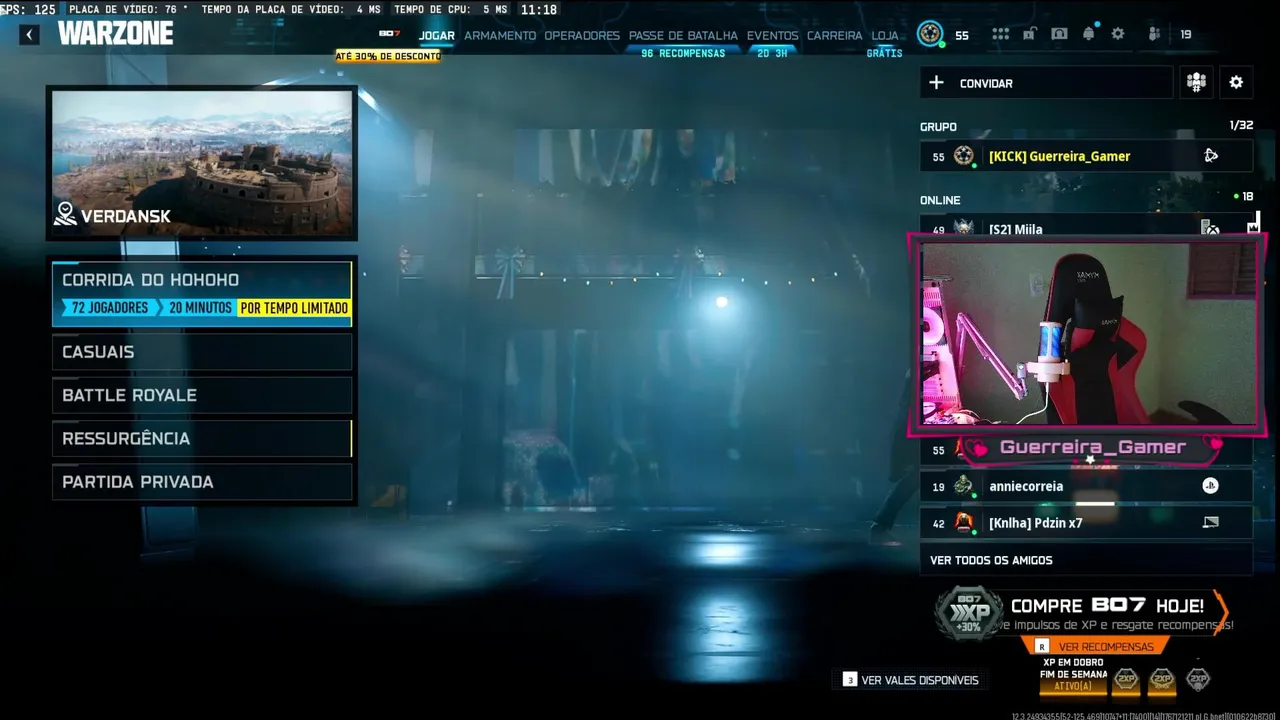Click VER RECOMPENSAS button
Screen dimensions: 1280x720
pyautogui.click(x=1096, y=647)
